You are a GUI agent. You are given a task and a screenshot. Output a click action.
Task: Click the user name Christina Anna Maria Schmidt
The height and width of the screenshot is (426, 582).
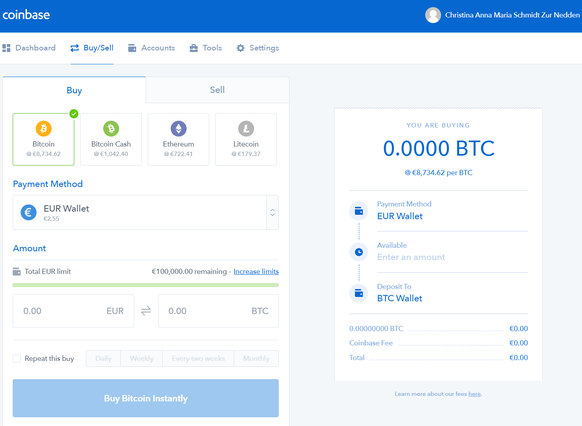(x=512, y=15)
